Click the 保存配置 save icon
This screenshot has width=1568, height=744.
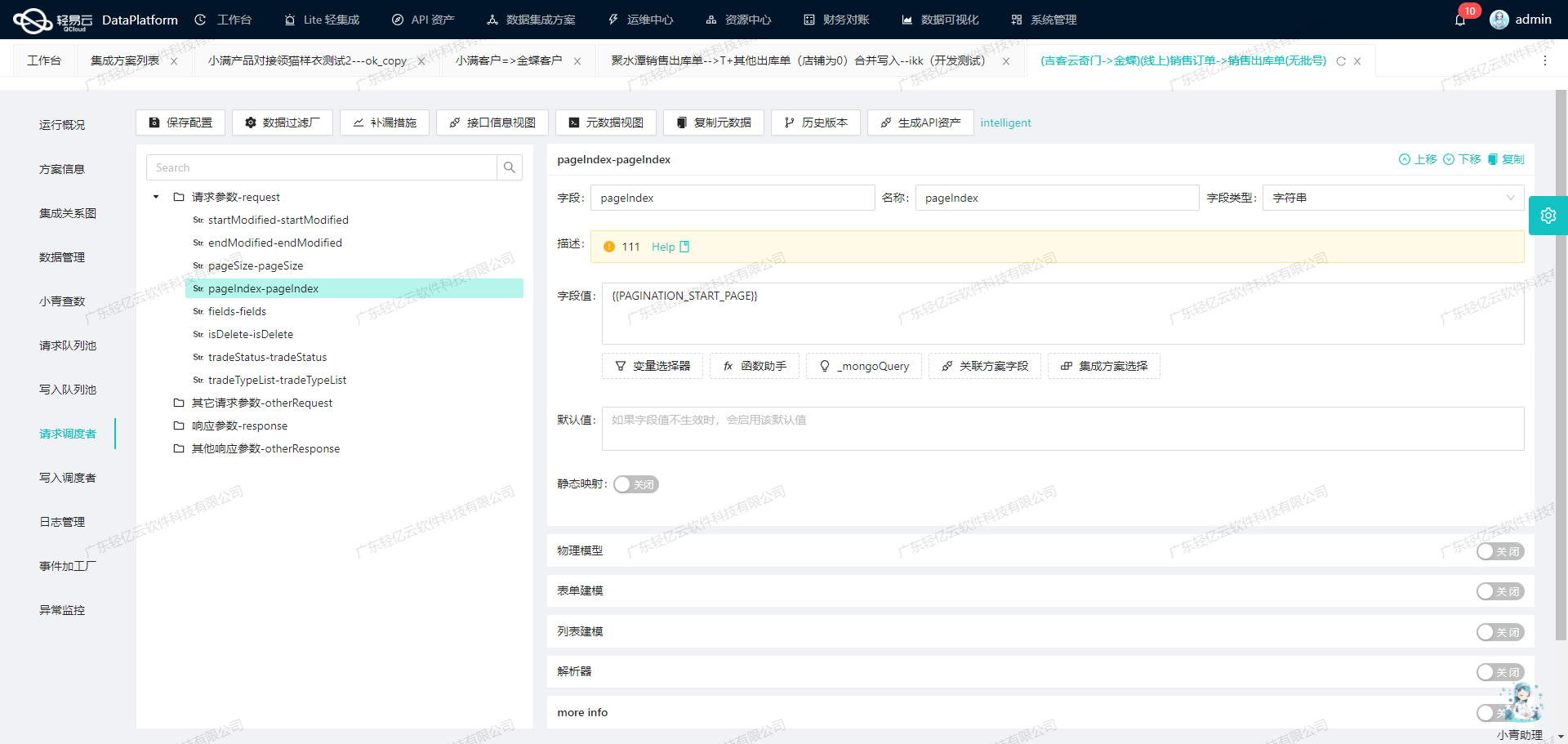click(154, 123)
